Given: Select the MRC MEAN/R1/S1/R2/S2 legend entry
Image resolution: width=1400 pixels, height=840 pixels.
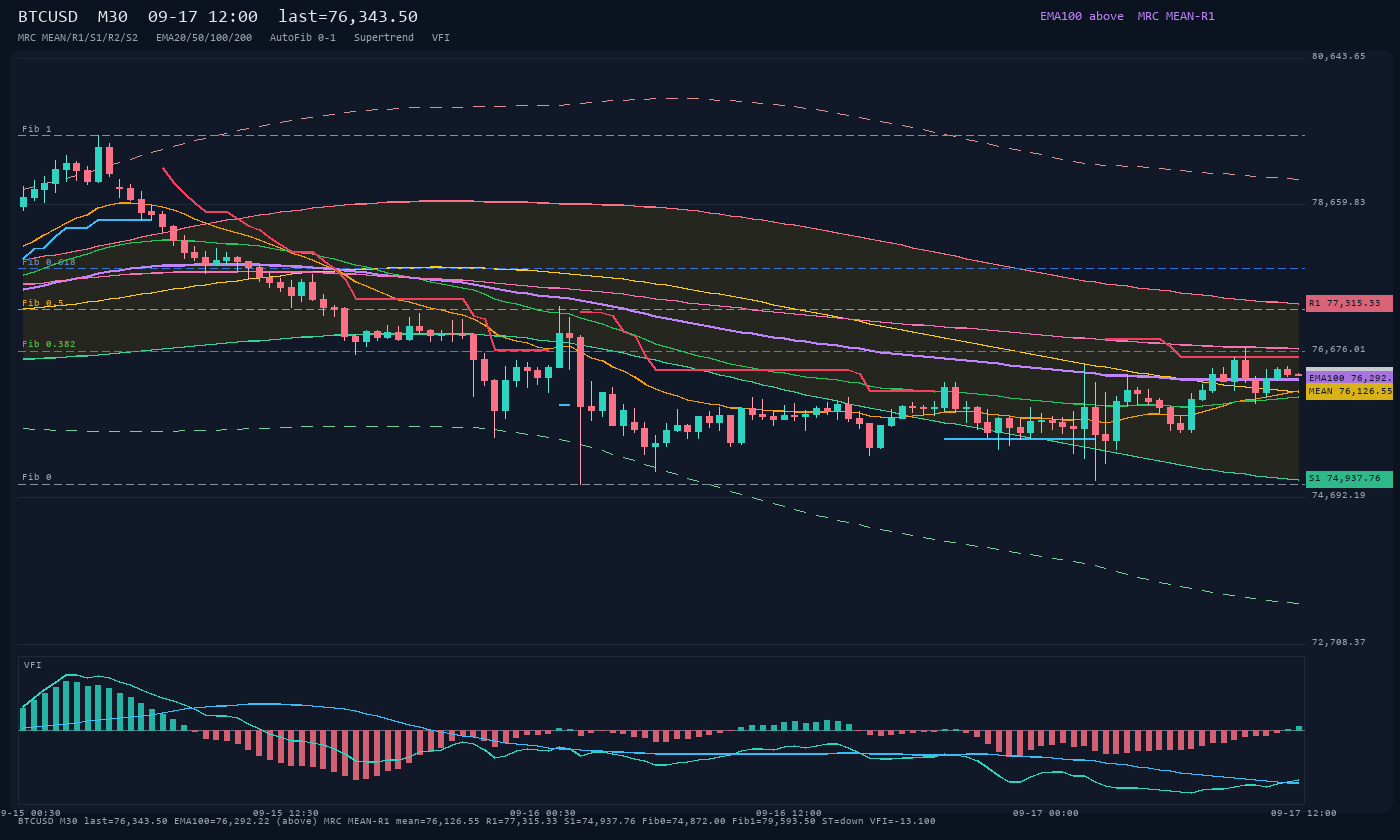Looking at the screenshot, I should [78, 37].
